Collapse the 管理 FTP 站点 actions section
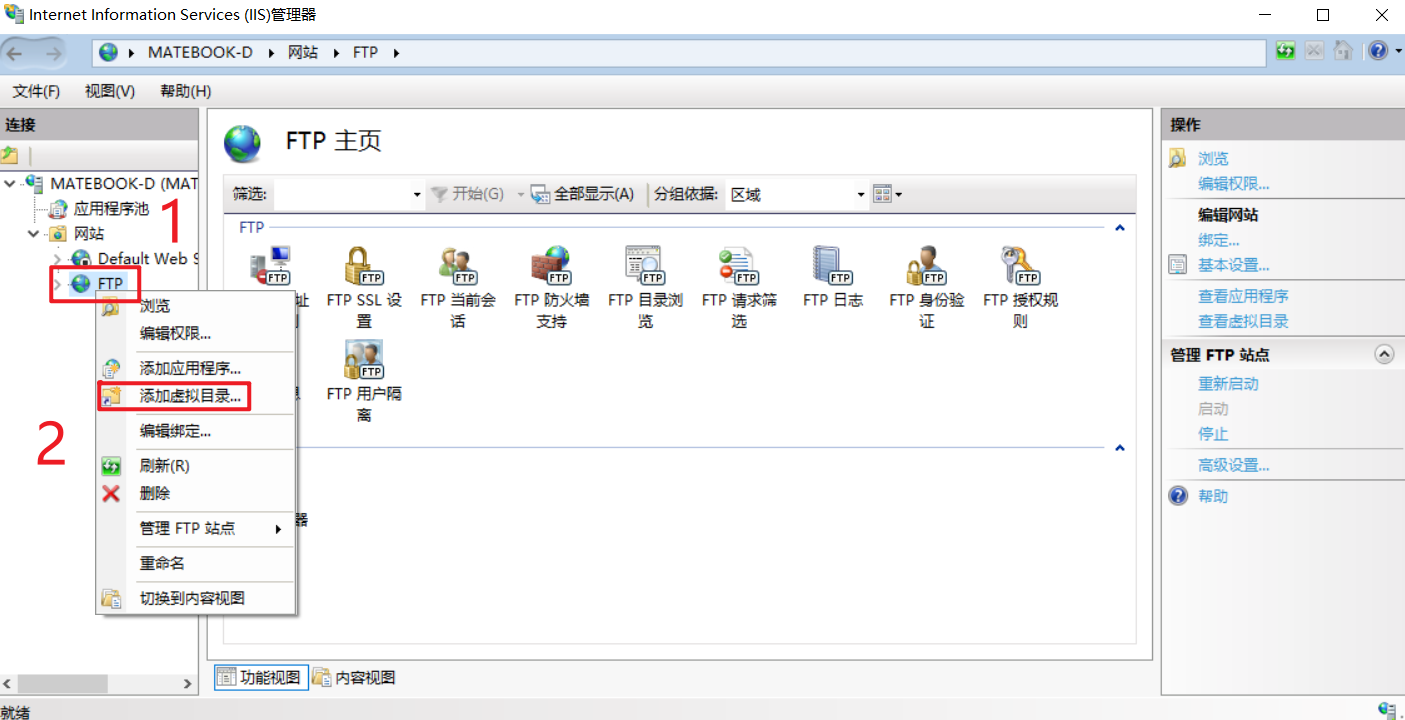The width and height of the screenshot is (1405, 720). point(1384,354)
